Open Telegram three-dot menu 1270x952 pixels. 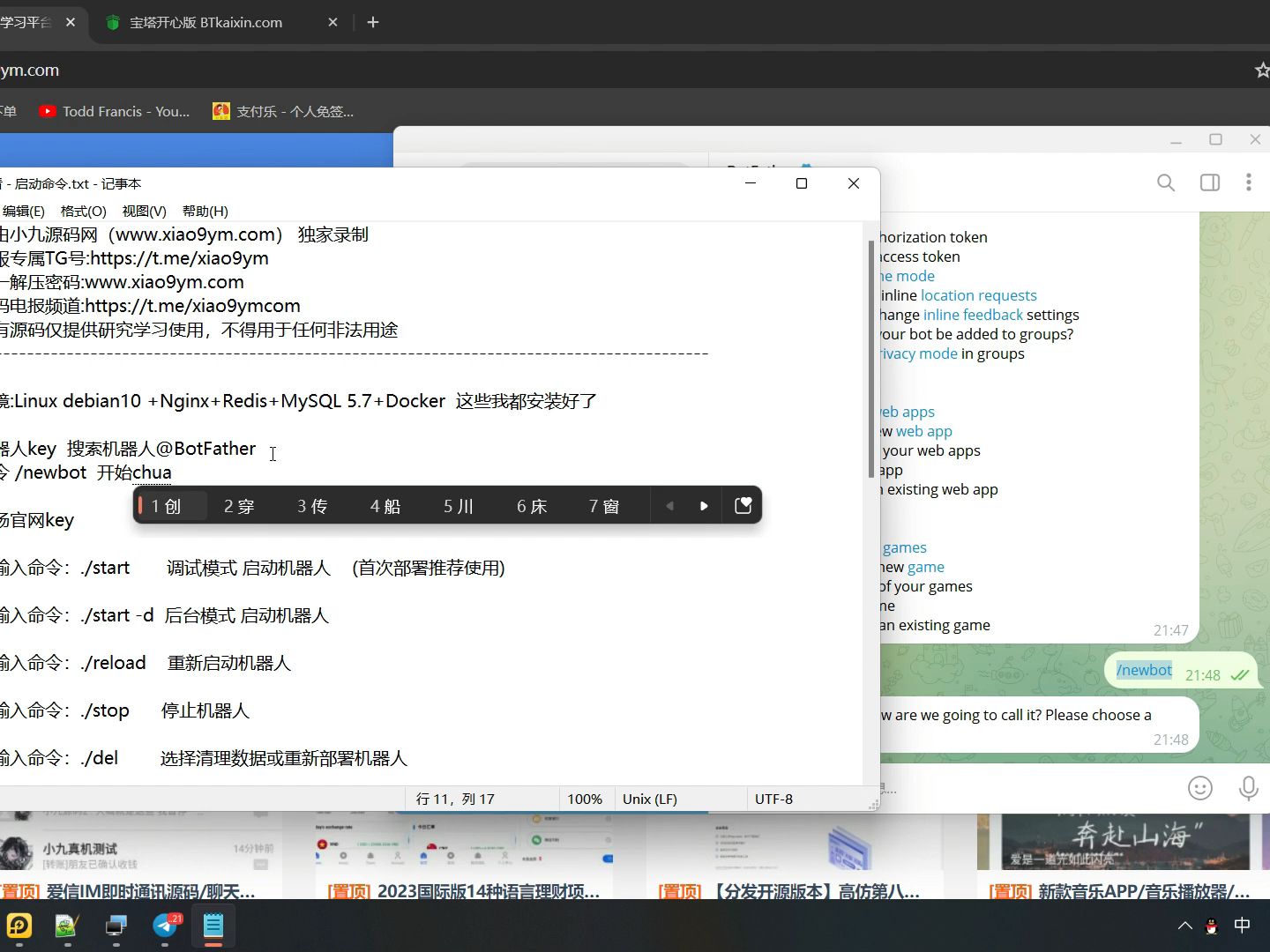click(x=1248, y=182)
